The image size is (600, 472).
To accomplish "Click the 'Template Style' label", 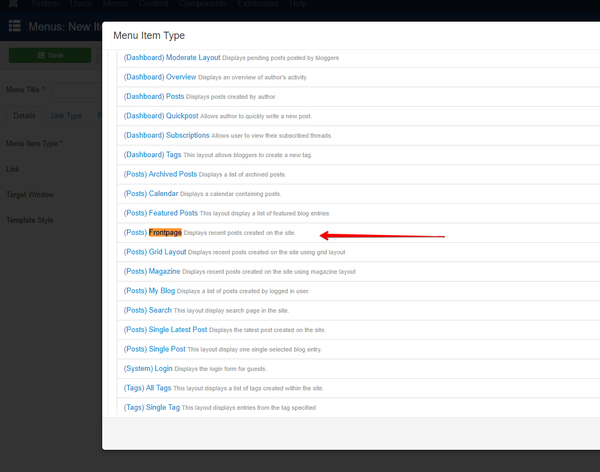I will point(29,220).
